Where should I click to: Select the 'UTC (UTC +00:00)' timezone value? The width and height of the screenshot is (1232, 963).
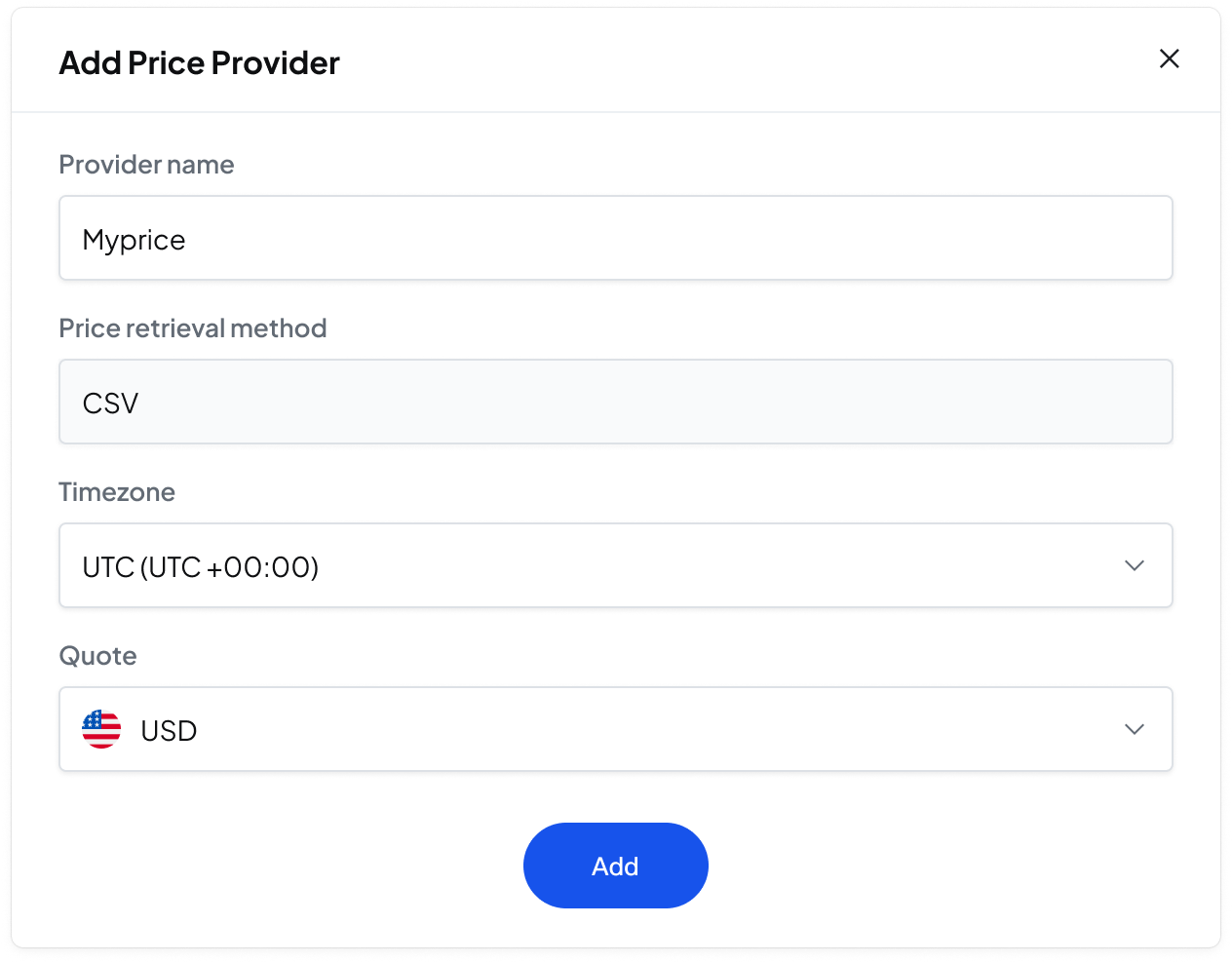pos(201,567)
